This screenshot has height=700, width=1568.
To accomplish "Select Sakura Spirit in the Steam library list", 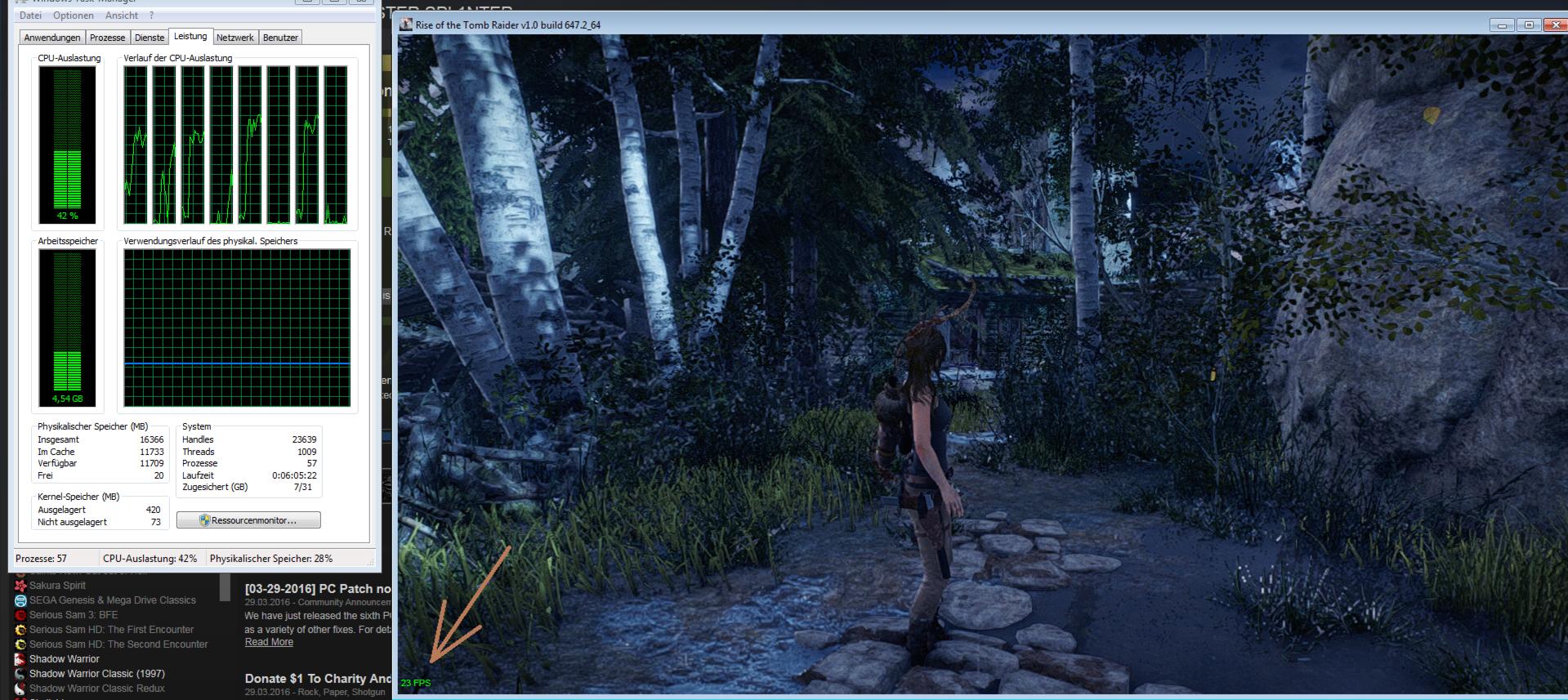I will (x=57, y=586).
